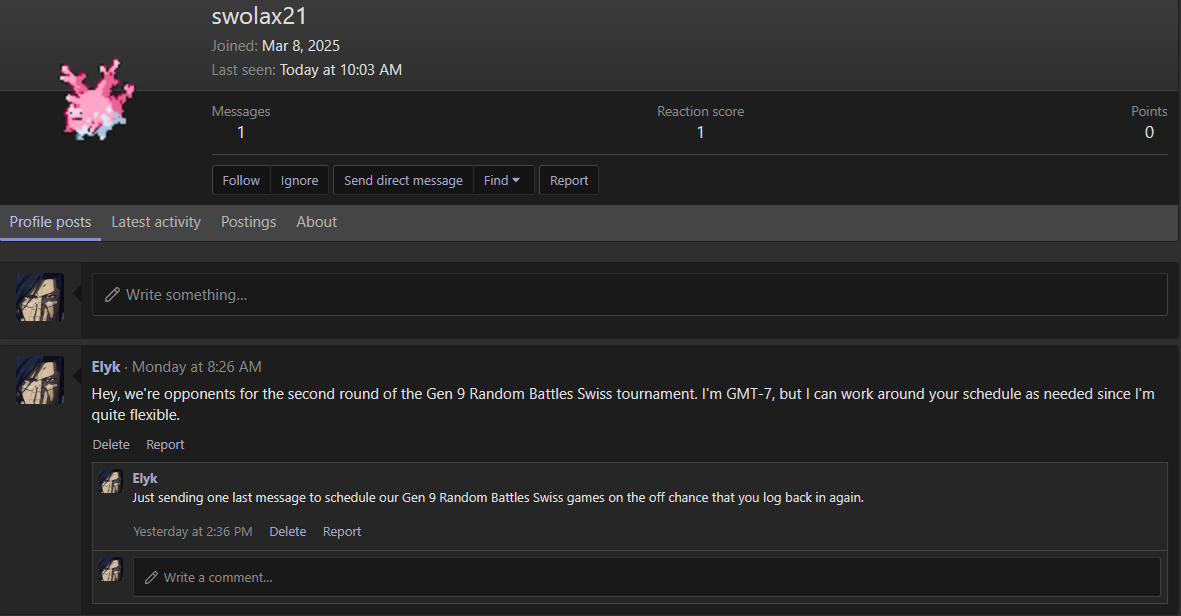Open the Find dropdown

coord(502,181)
